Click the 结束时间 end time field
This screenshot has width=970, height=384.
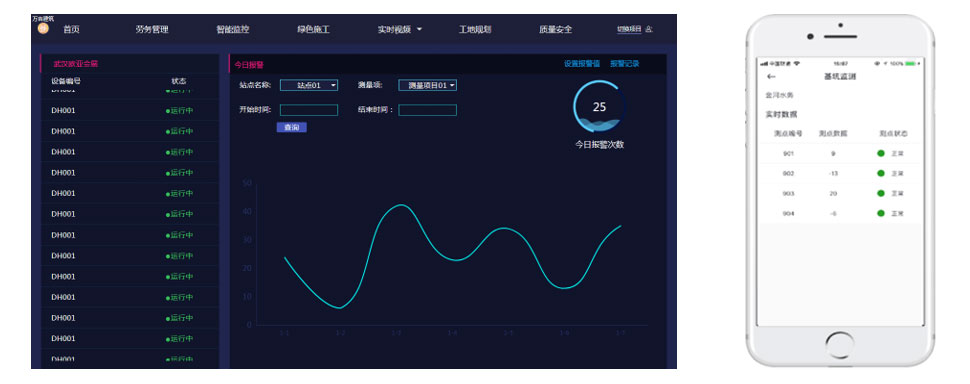pos(427,110)
